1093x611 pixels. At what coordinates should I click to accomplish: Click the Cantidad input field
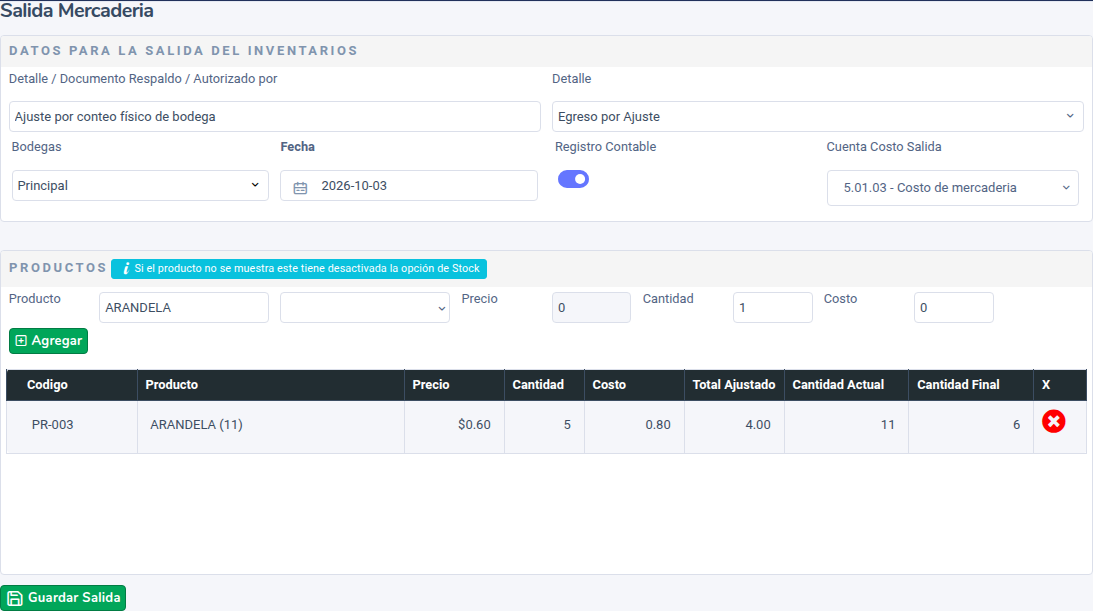pos(772,307)
